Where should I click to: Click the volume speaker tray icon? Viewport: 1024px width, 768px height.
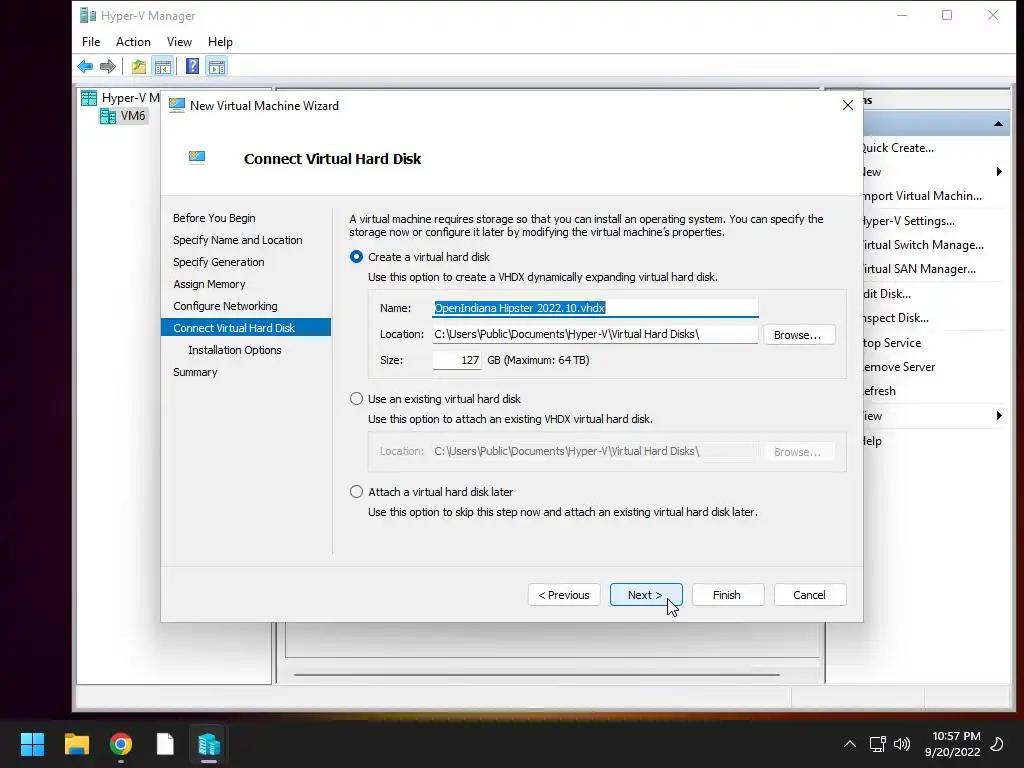tap(902, 744)
